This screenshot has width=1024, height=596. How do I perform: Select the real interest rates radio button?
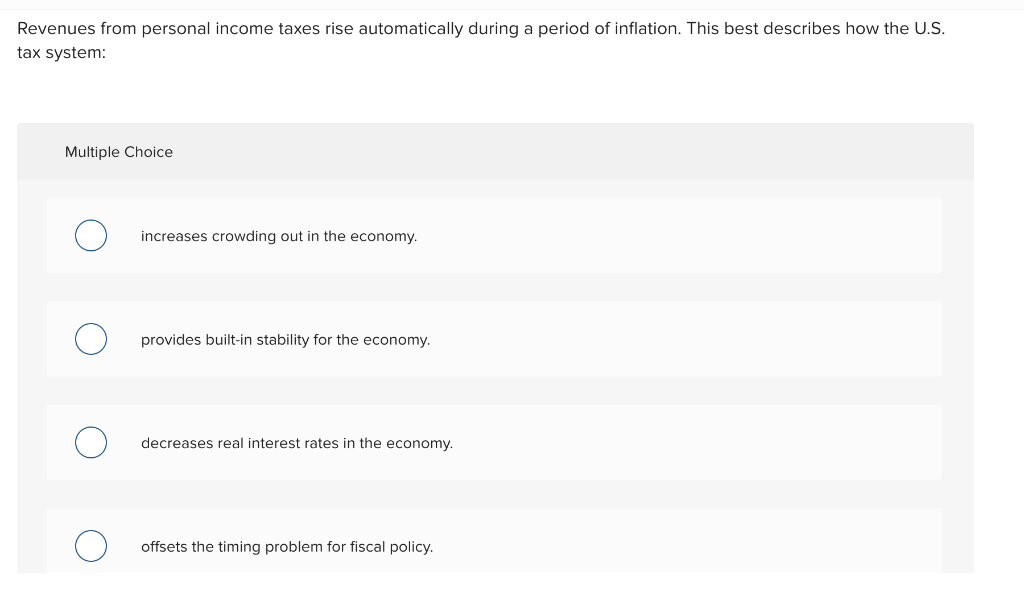tap(91, 442)
